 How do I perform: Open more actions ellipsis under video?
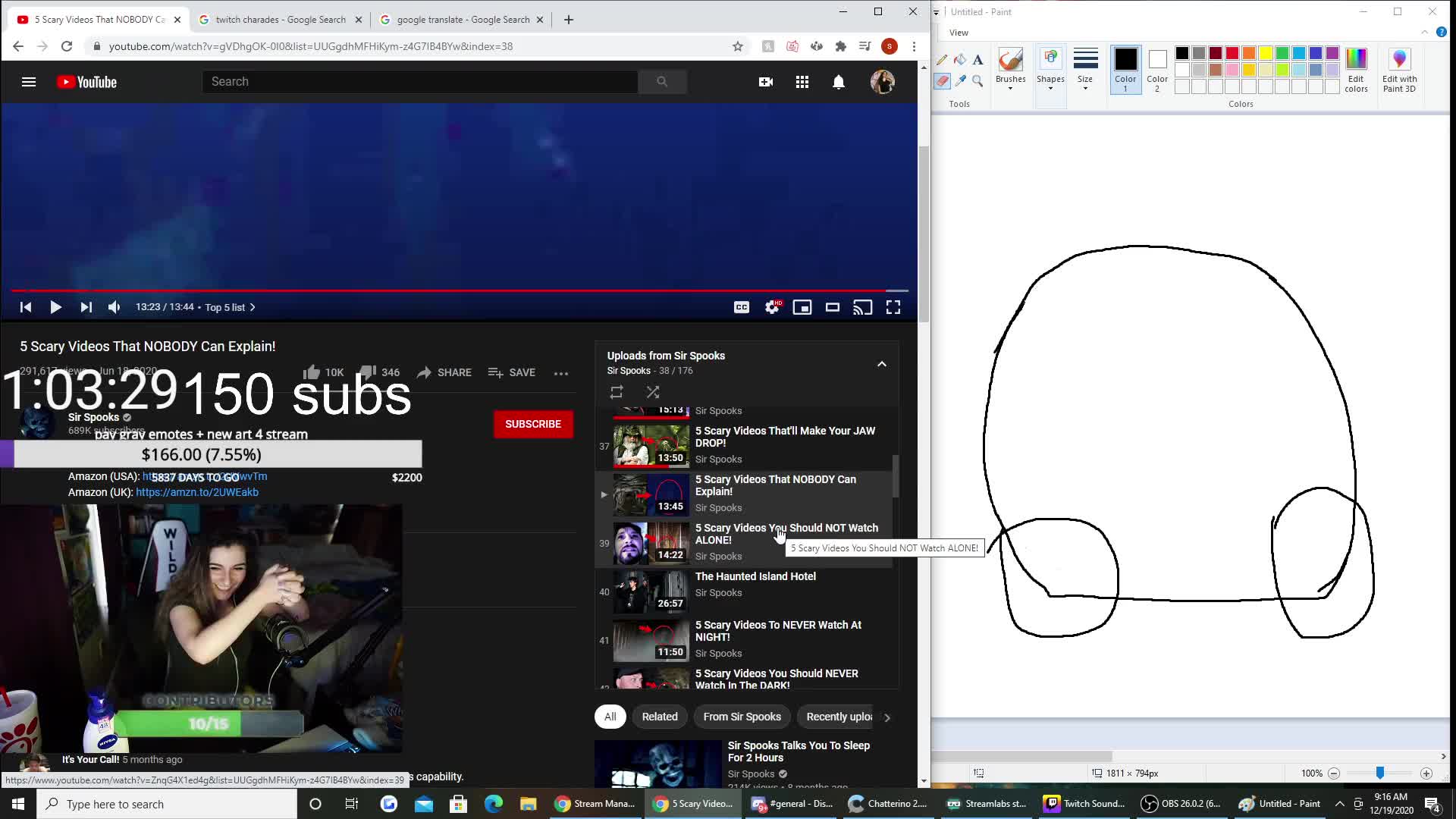tap(561, 373)
